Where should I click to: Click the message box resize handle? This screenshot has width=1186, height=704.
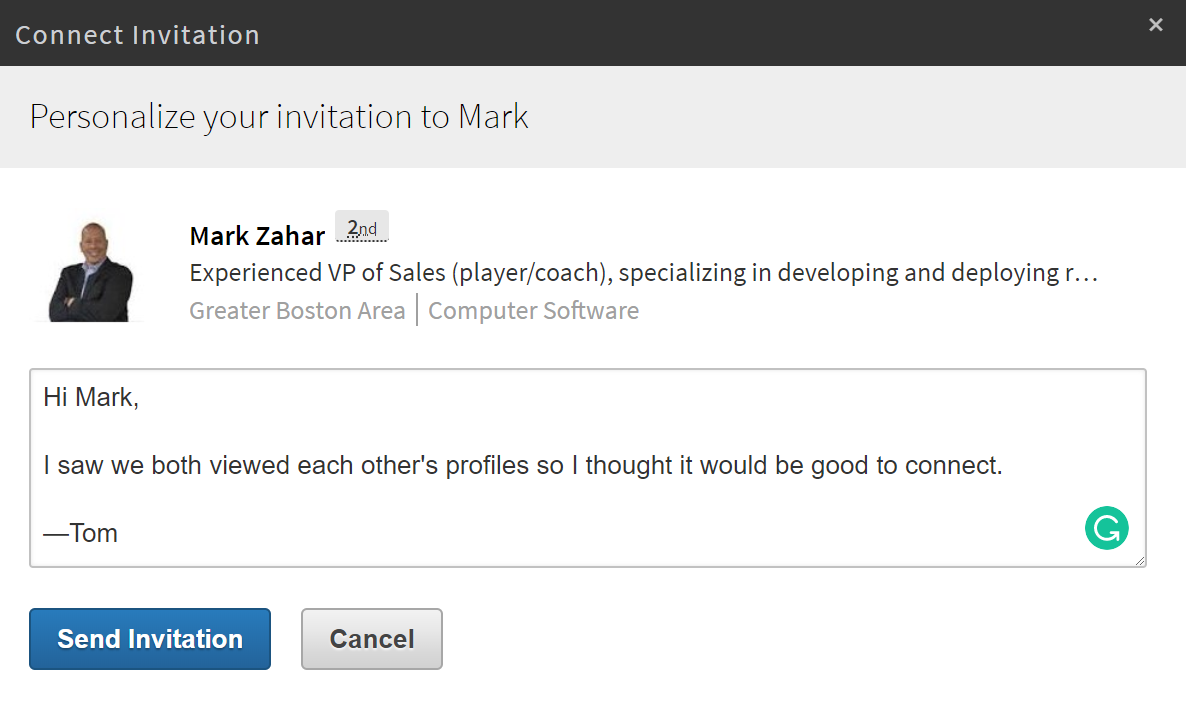coord(1139,560)
